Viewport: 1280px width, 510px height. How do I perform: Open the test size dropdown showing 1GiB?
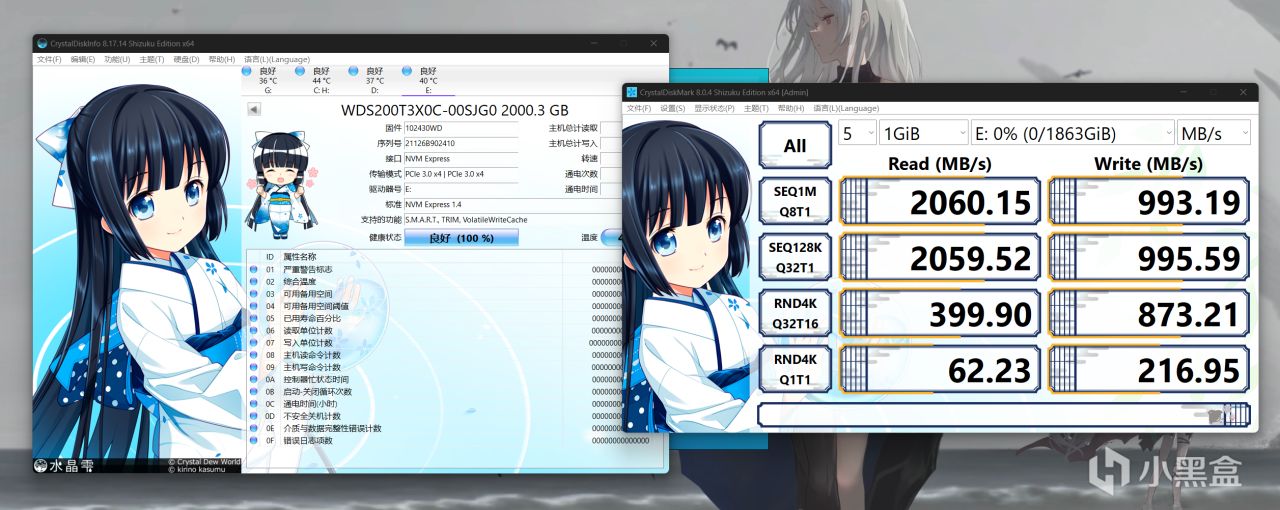[x=922, y=133]
